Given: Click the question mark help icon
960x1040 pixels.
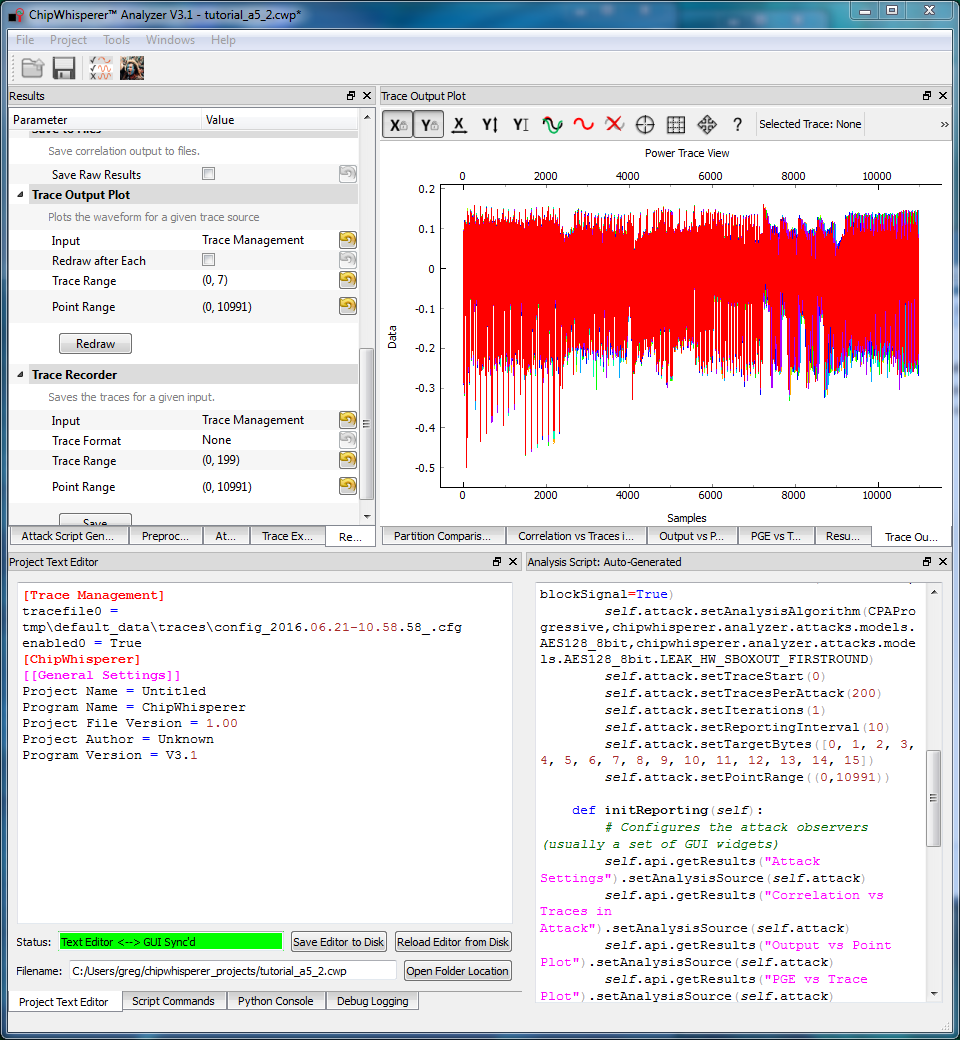Looking at the screenshot, I should coord(737,125).
